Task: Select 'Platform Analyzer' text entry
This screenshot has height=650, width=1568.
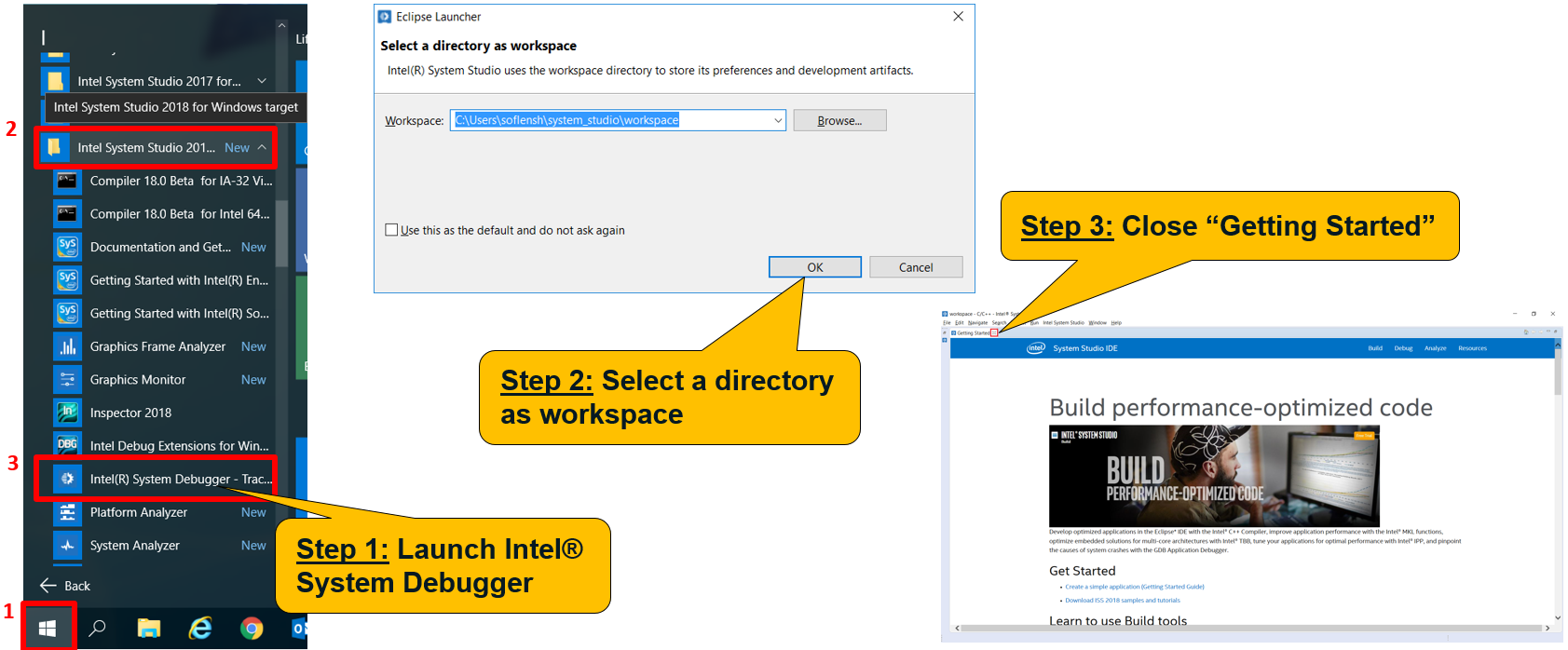Action: (139, 512)
